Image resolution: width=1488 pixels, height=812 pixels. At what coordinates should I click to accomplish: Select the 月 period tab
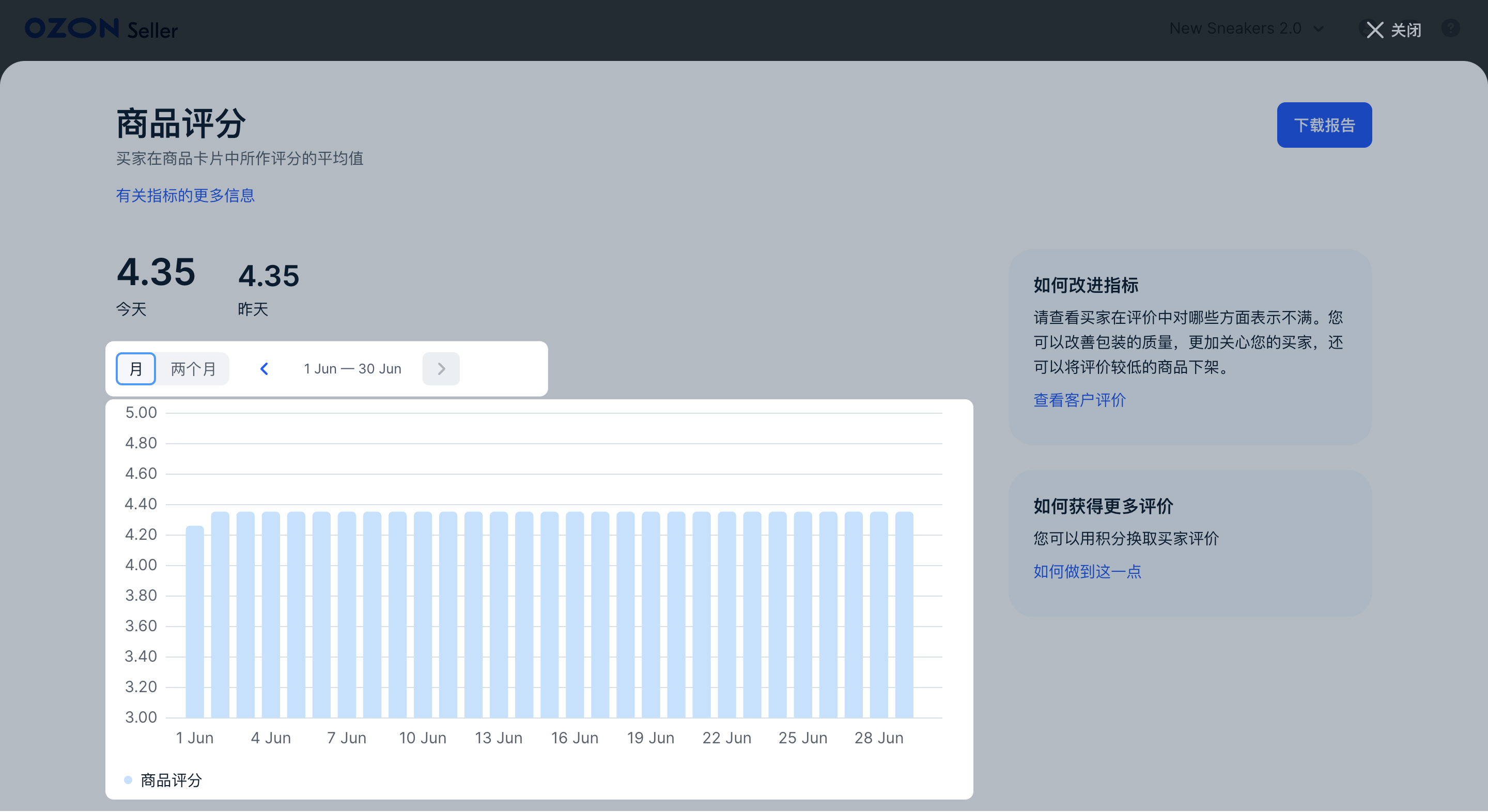135,368
